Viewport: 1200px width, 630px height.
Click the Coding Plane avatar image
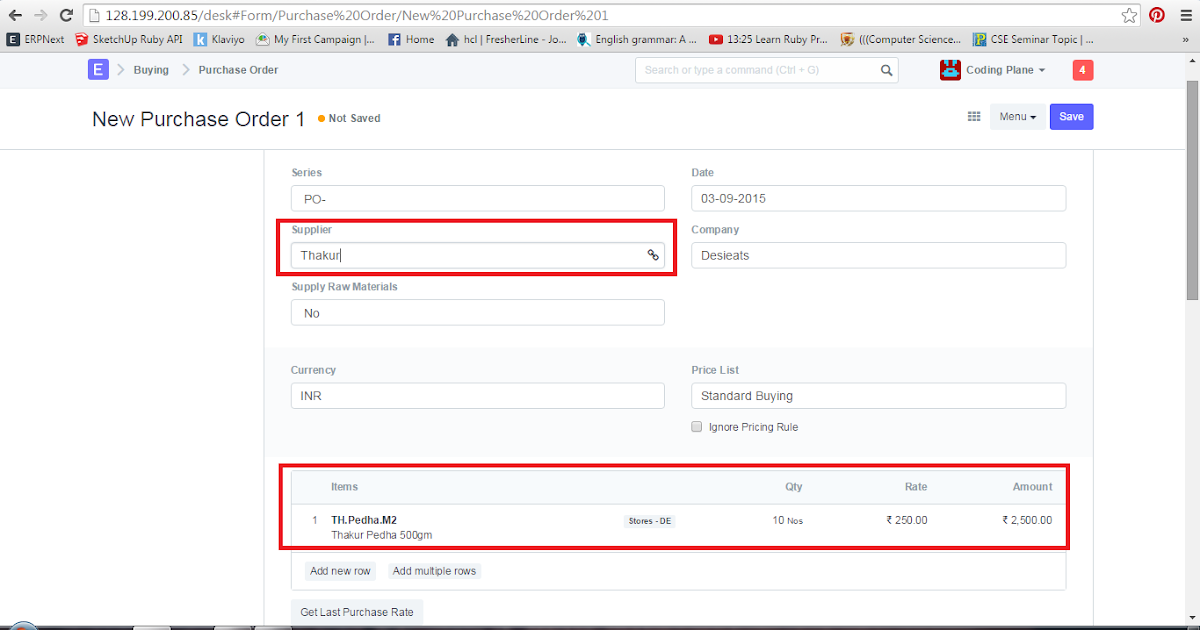point(949,70)
